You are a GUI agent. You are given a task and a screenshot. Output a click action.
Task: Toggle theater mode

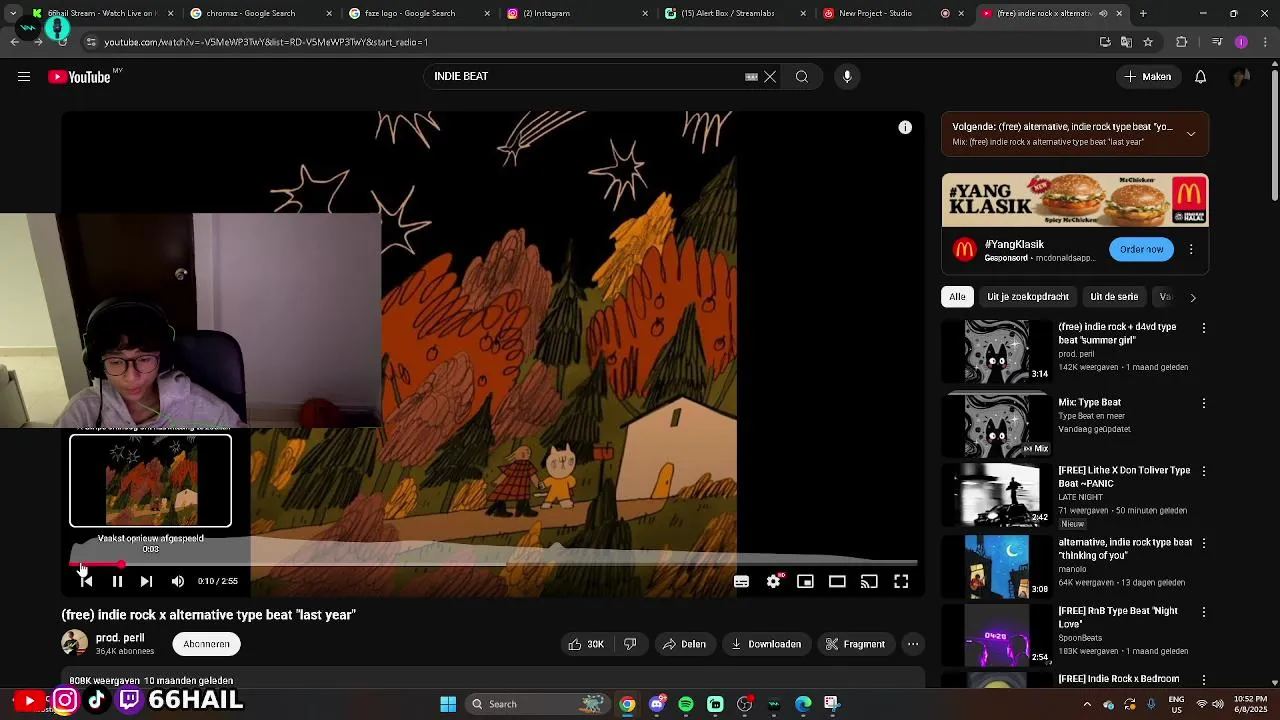point(837,581)
